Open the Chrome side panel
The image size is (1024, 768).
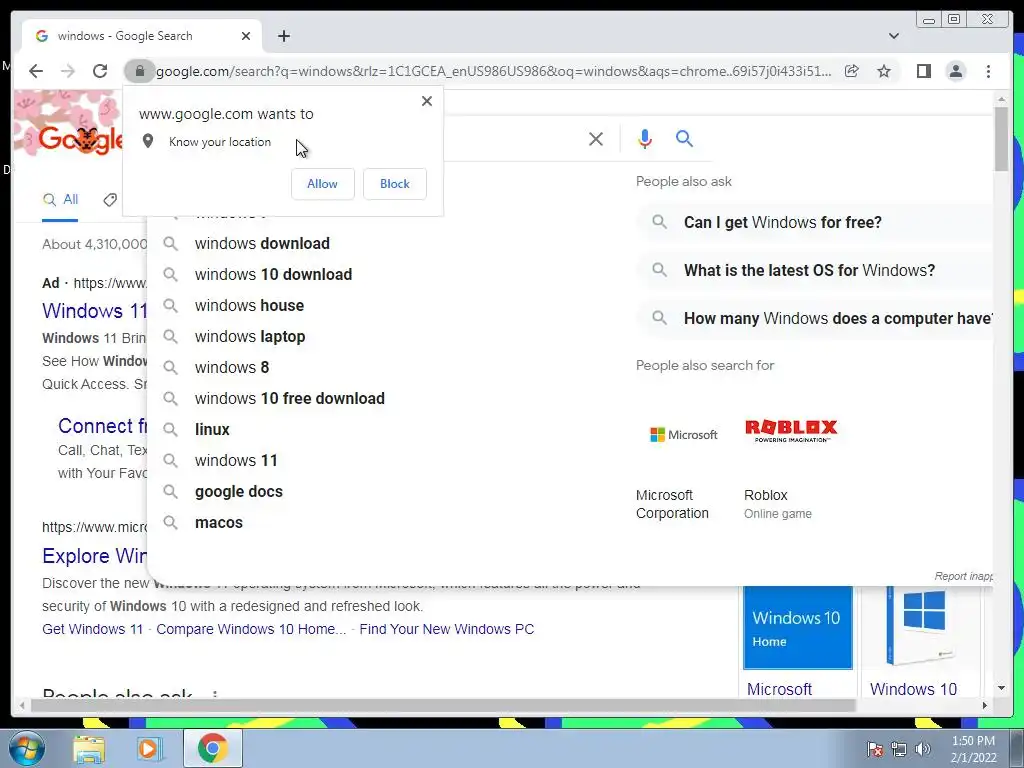923,71
